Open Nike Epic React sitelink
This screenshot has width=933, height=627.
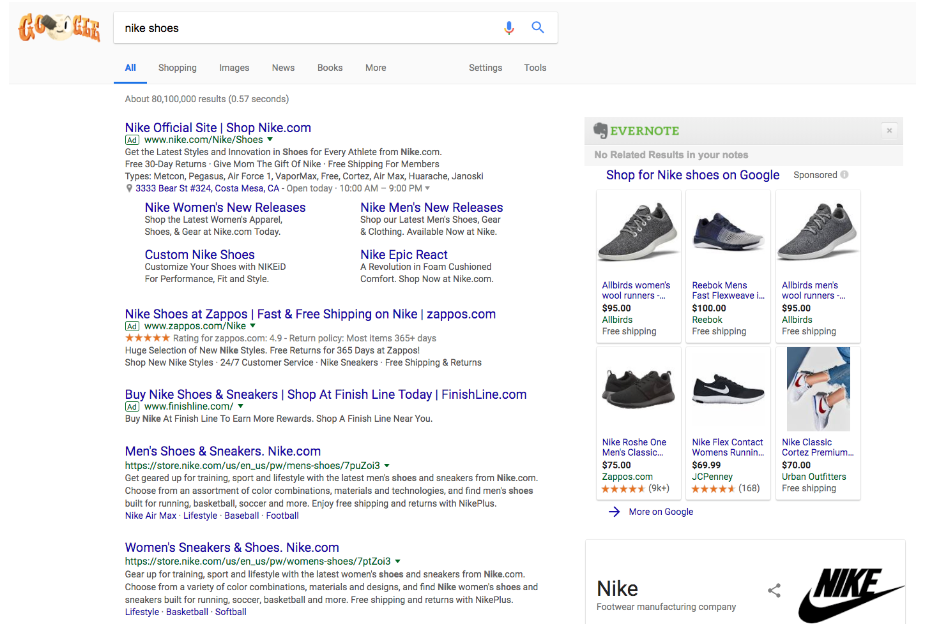[x=403, y=255]
